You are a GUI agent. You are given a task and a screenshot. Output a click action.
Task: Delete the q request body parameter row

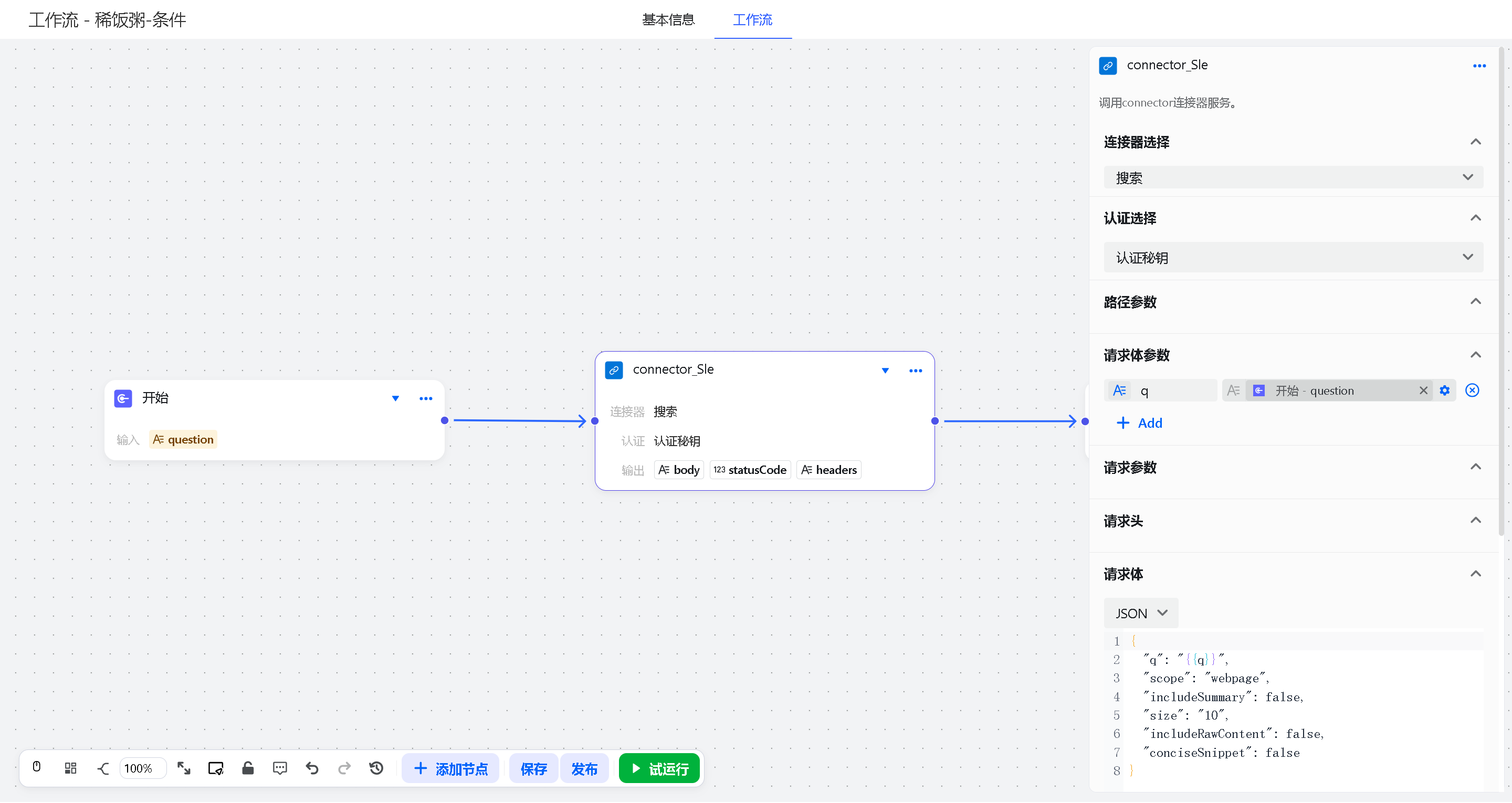1472,390
